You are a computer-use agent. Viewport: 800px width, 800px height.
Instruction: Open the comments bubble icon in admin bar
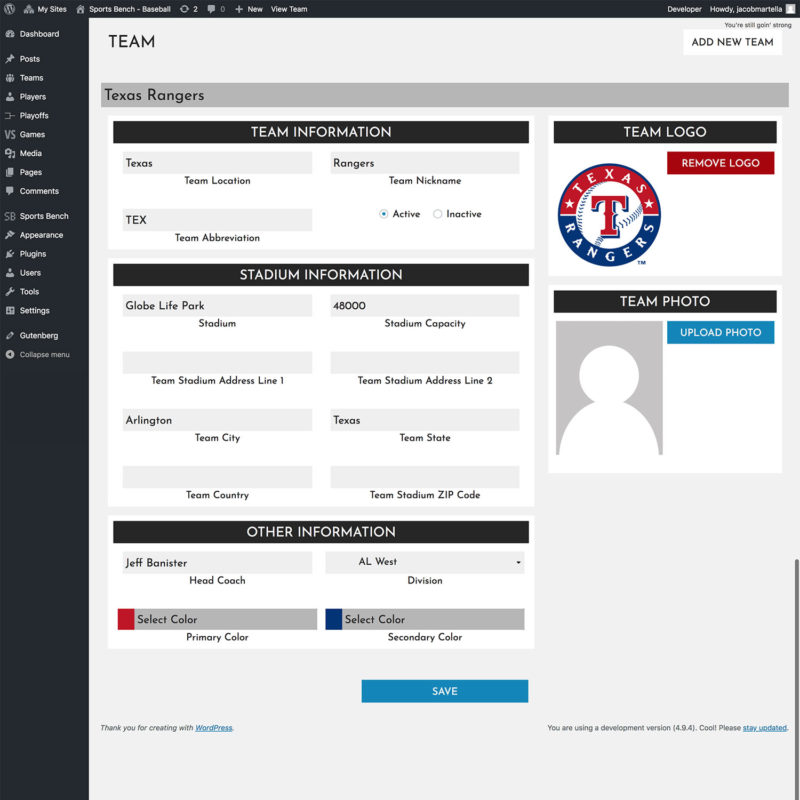tap(211, 9)
